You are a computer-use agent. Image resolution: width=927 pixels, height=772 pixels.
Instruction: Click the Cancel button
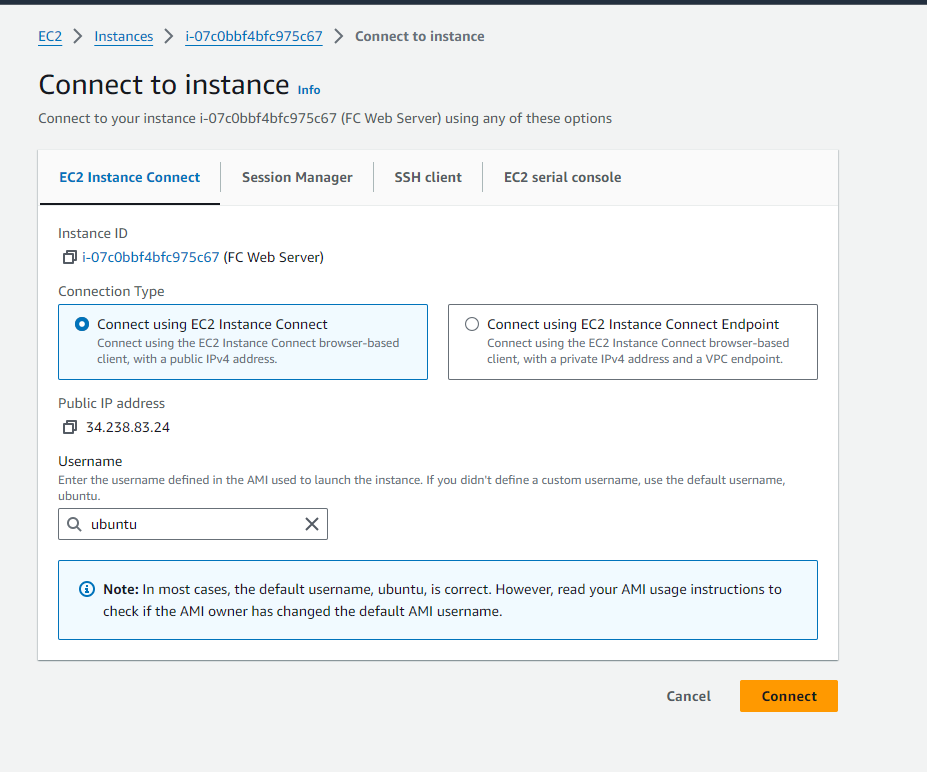[x=689, y=696]
